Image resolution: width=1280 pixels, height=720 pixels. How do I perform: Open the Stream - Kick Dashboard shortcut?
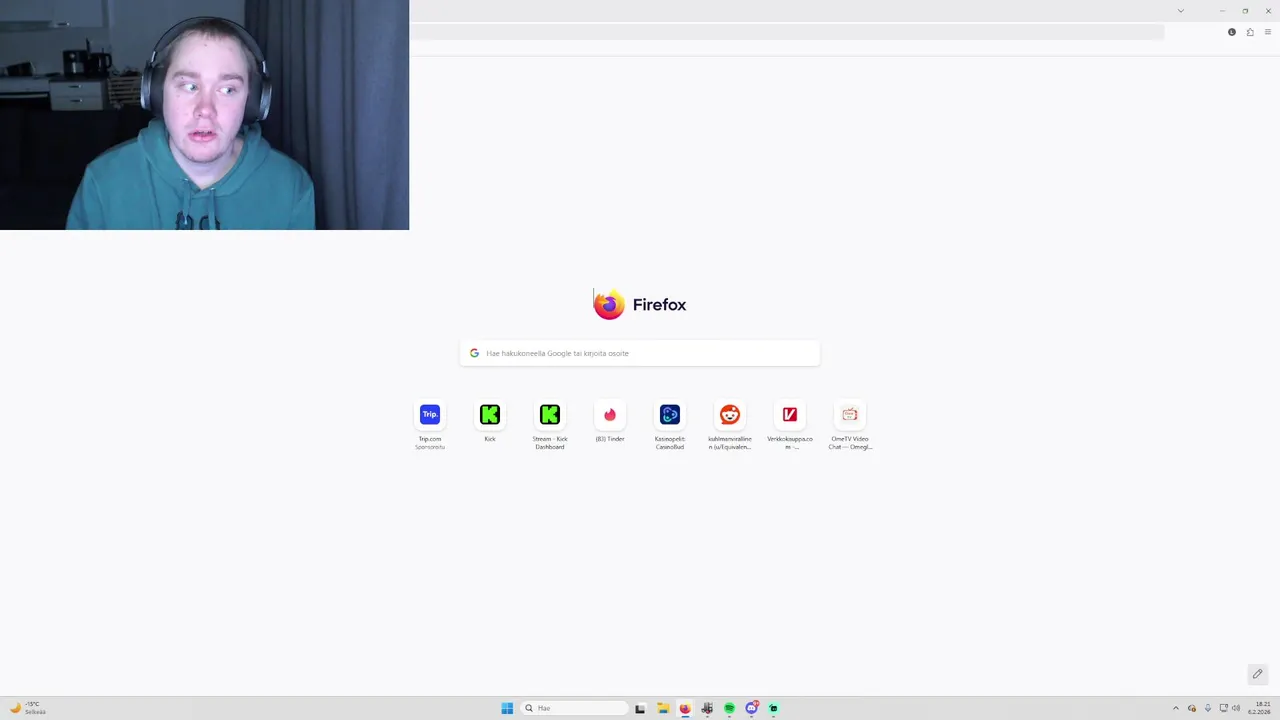550,415
